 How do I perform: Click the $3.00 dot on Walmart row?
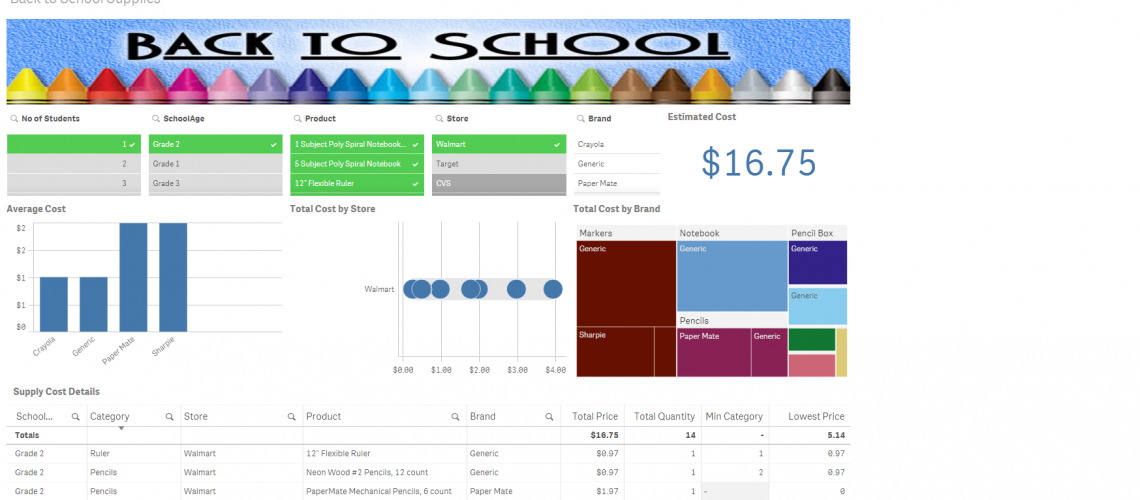click(x=516, y=289)
